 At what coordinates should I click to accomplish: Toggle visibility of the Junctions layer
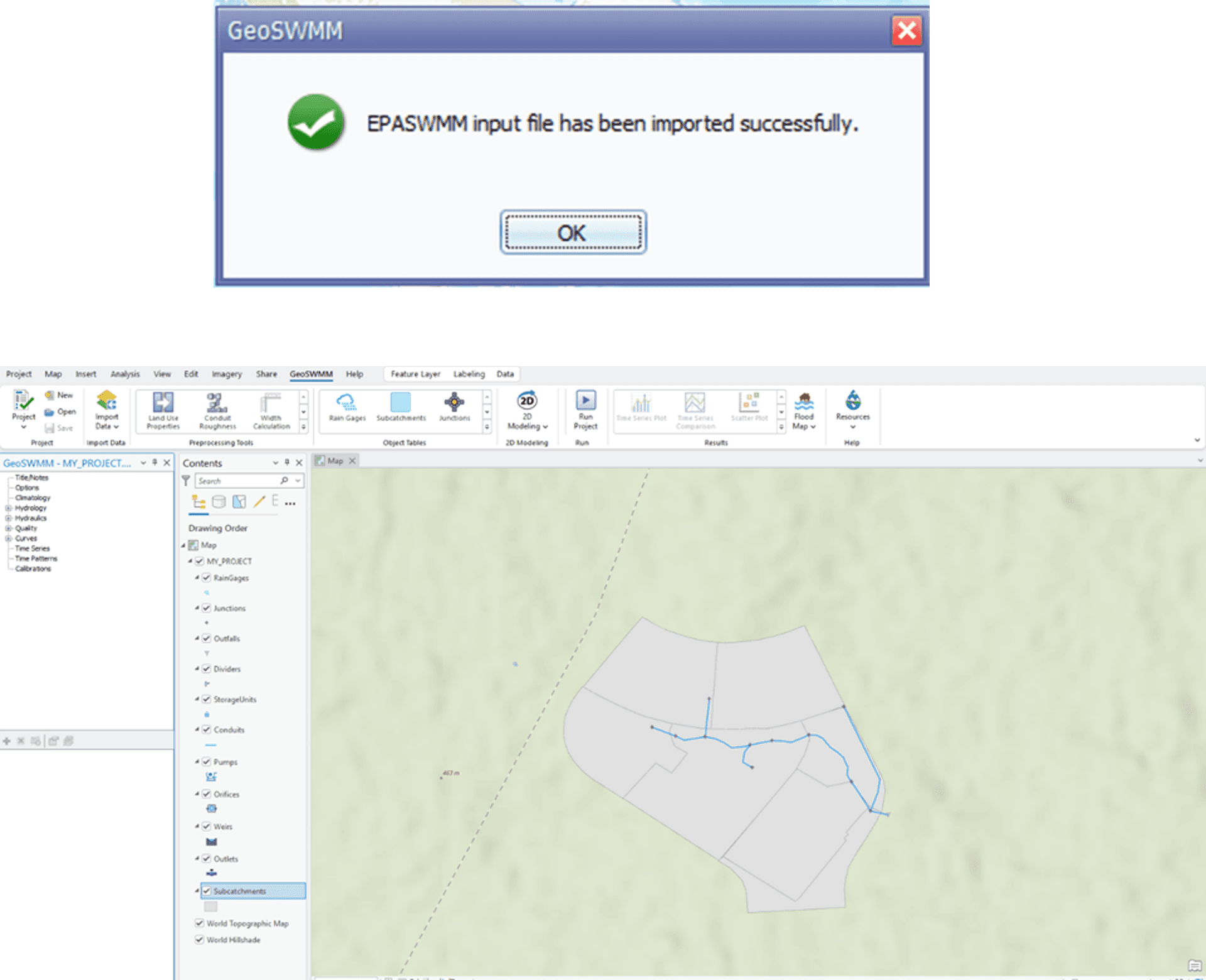(x=207, y=608)
